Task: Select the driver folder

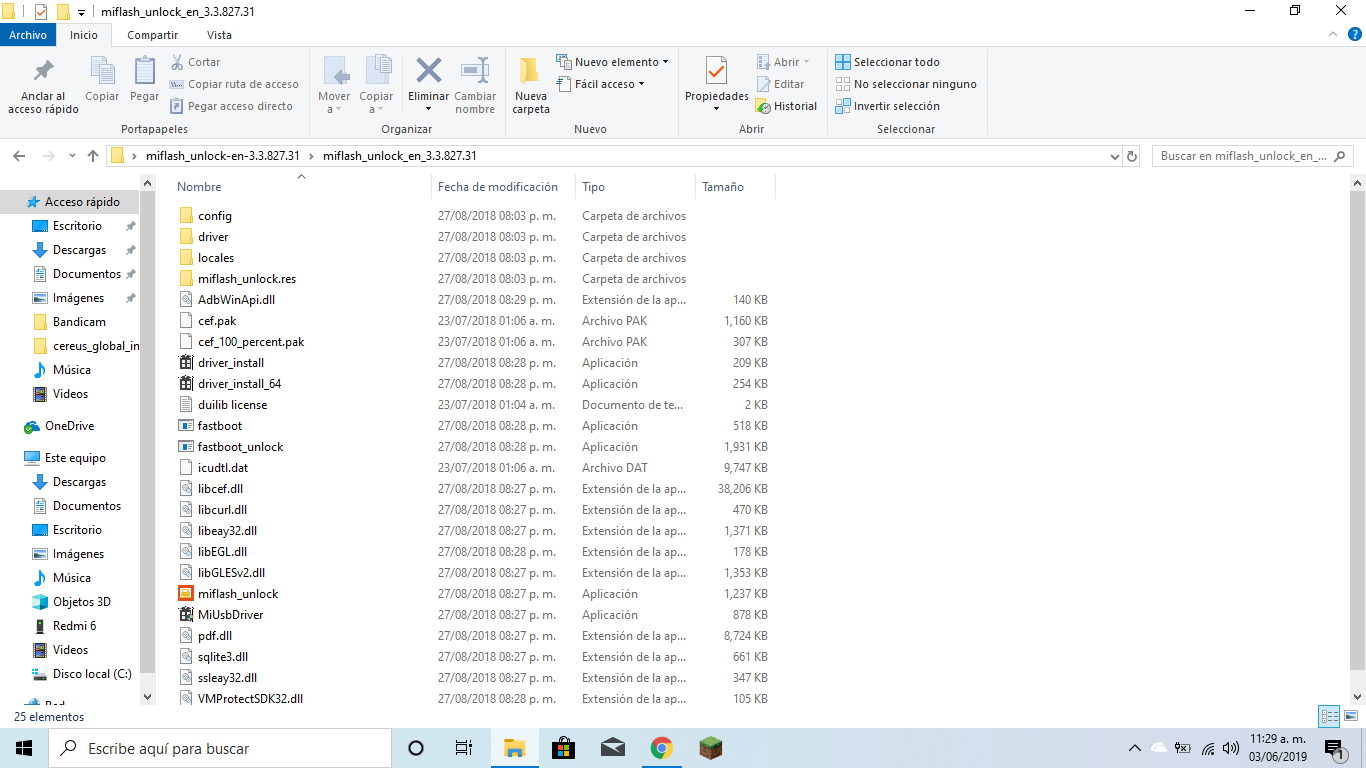Action: [x=212, y=237]
